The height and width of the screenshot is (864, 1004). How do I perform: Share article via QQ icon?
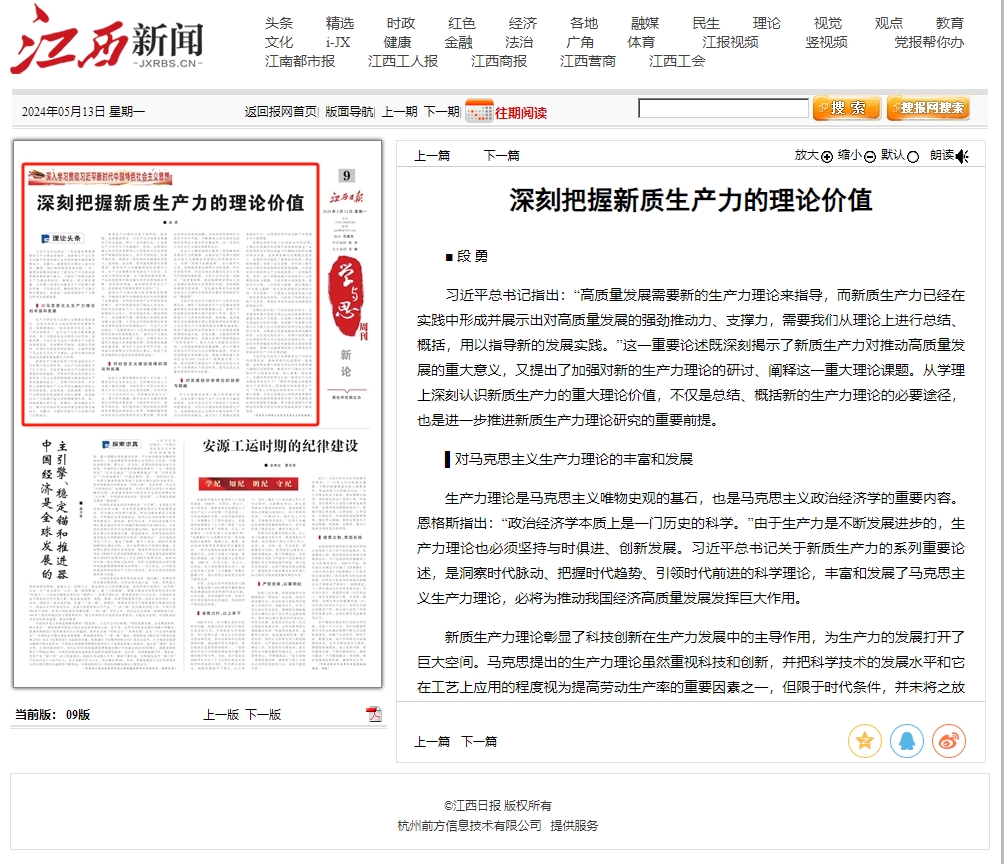coord(906,741)
